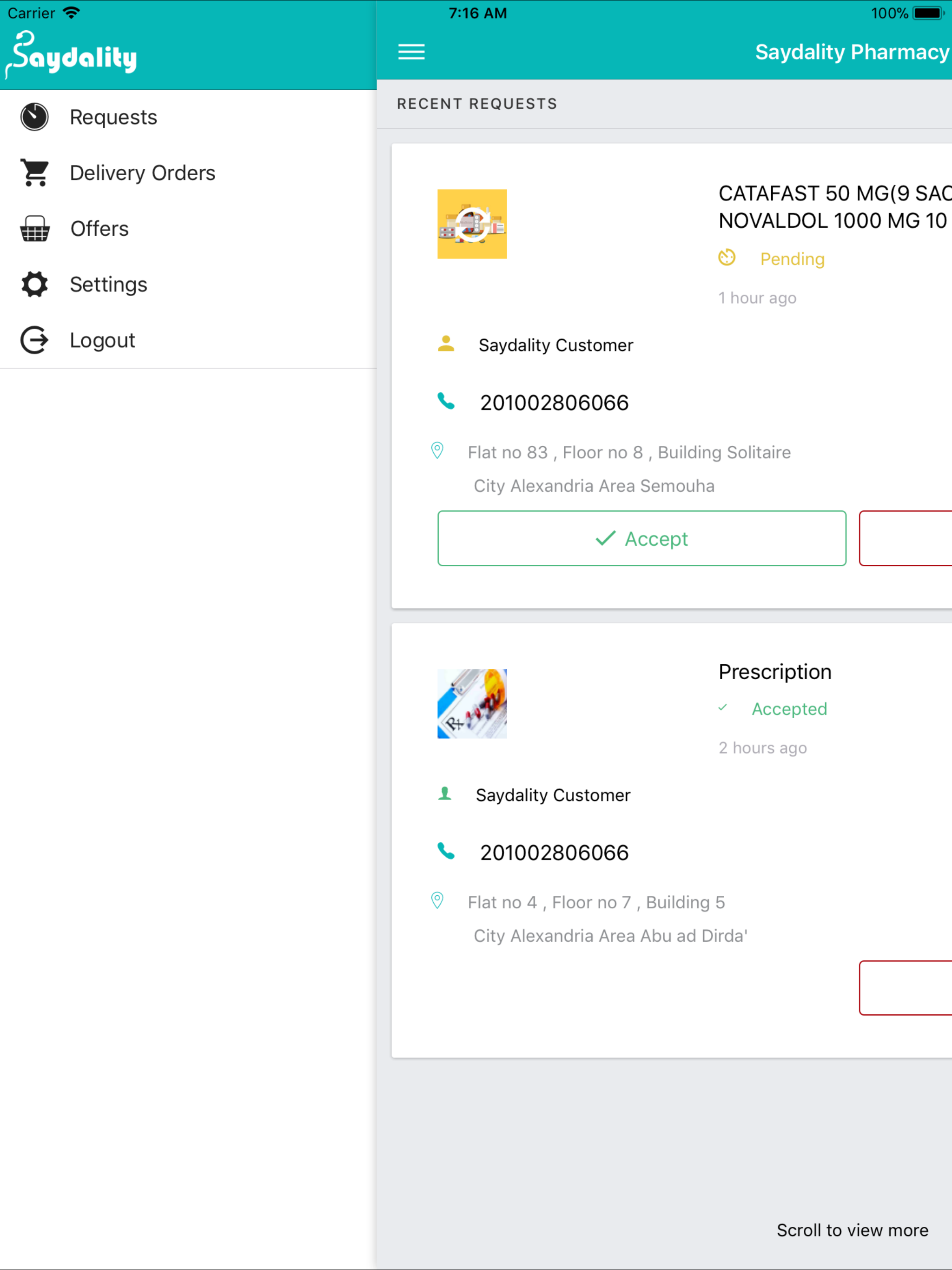Image resolution: width=952 pixels, height=1270 pixels.
Task: Click the Offers basket icon
Action: (34, 229)
